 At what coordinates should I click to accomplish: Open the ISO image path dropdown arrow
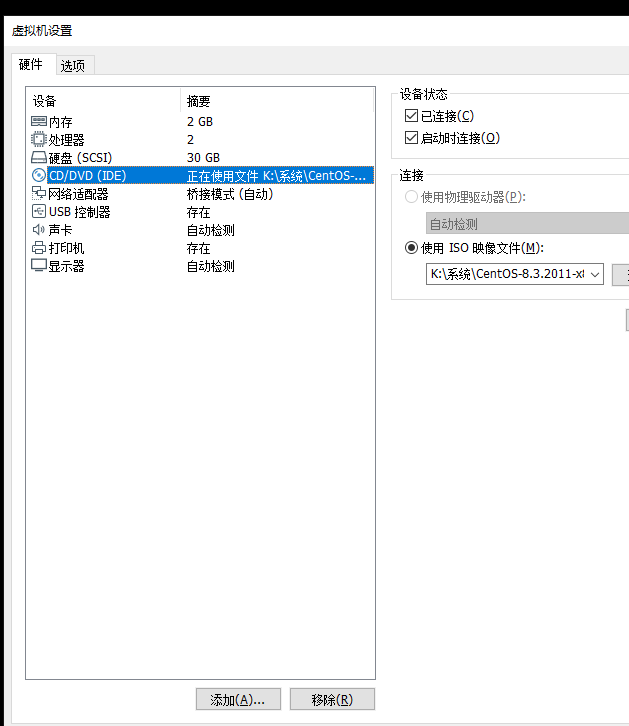595,274
